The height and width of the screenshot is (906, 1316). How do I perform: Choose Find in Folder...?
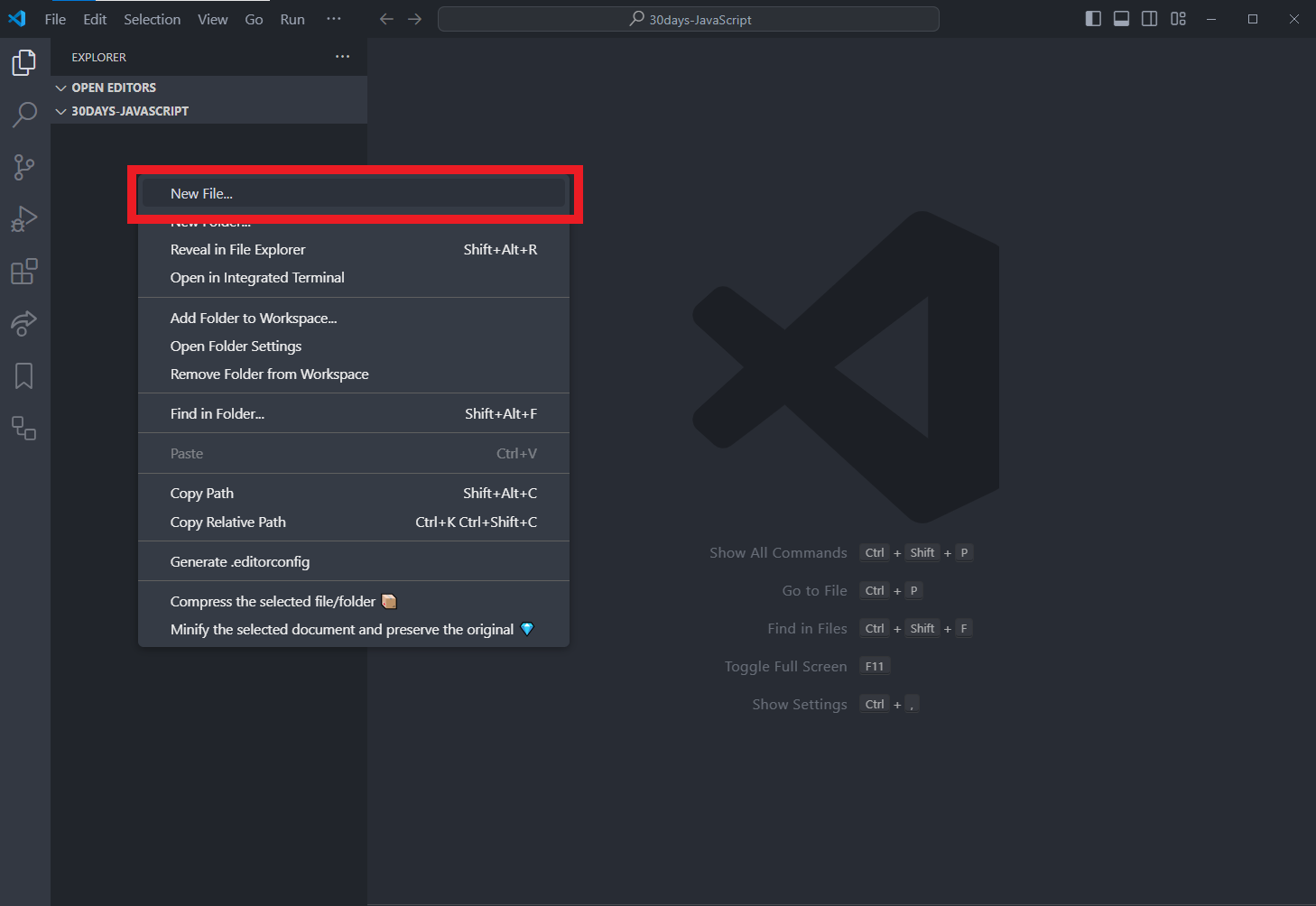(x=354, y=414)
